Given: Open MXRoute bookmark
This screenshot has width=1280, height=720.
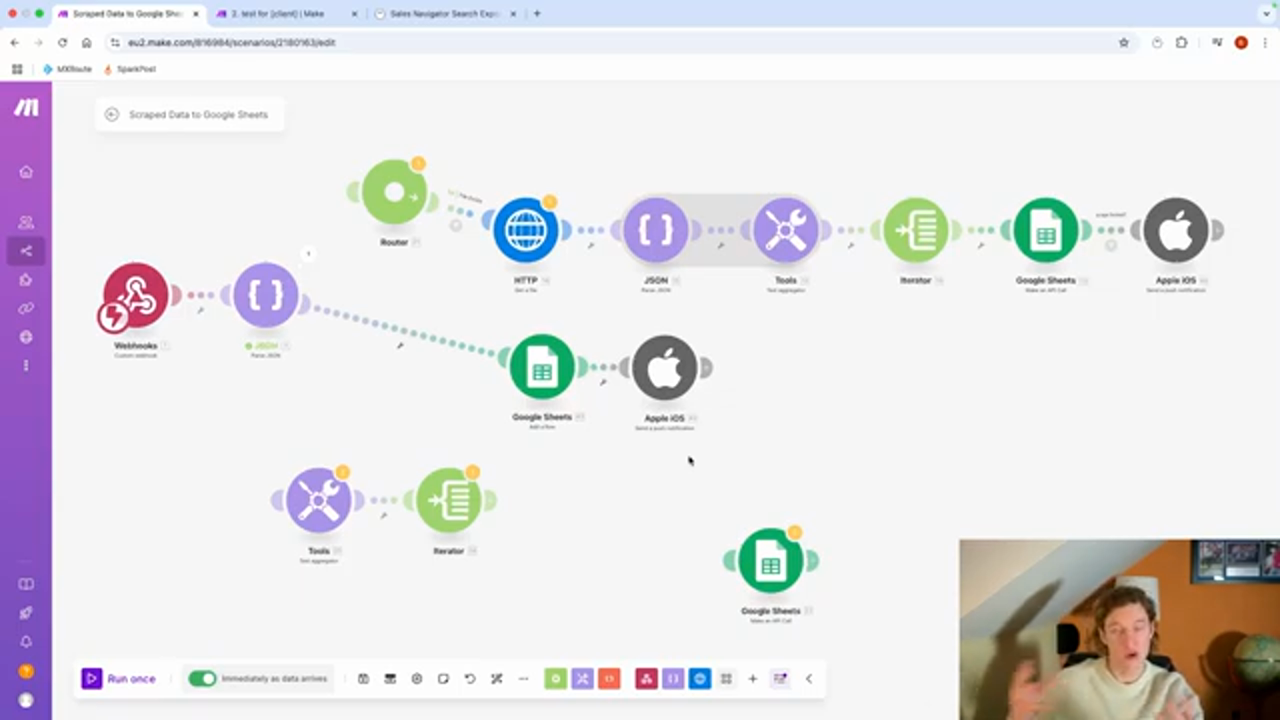Looking at the screenshot, I should 67,69.
